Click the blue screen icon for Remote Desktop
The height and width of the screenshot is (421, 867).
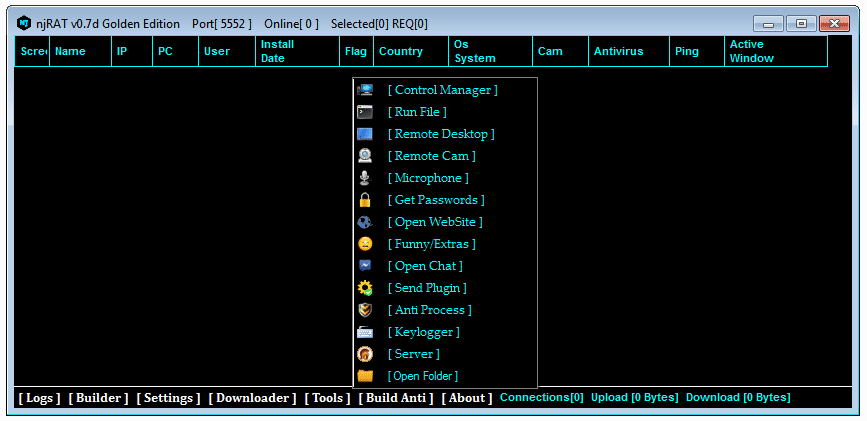(x=365, y=134)
